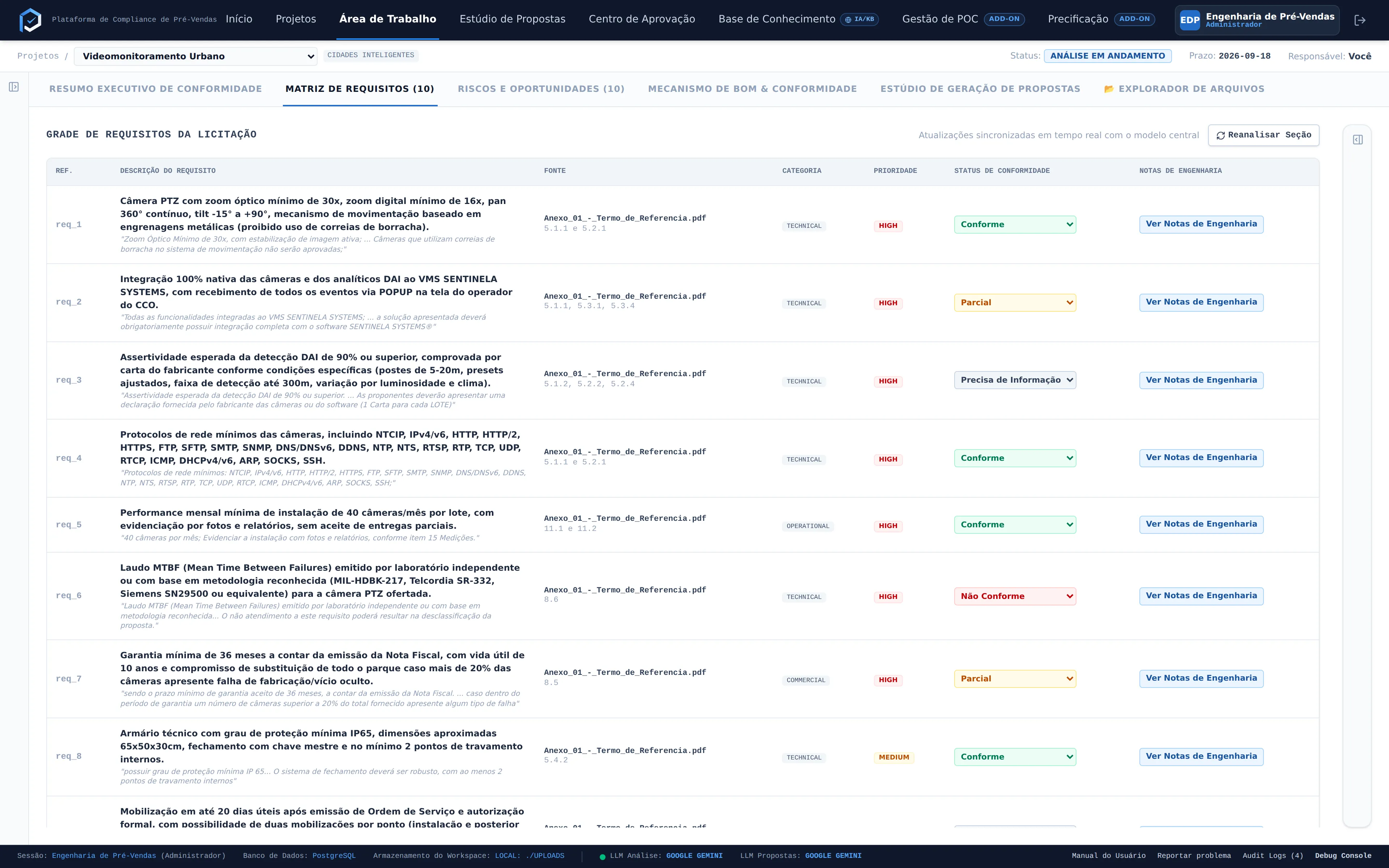Switch to Explorador de Arquivos tab
Image resolution: width=1389 pixels, height=868 pixels.
pyautogui.click(x=1184, y=89)
